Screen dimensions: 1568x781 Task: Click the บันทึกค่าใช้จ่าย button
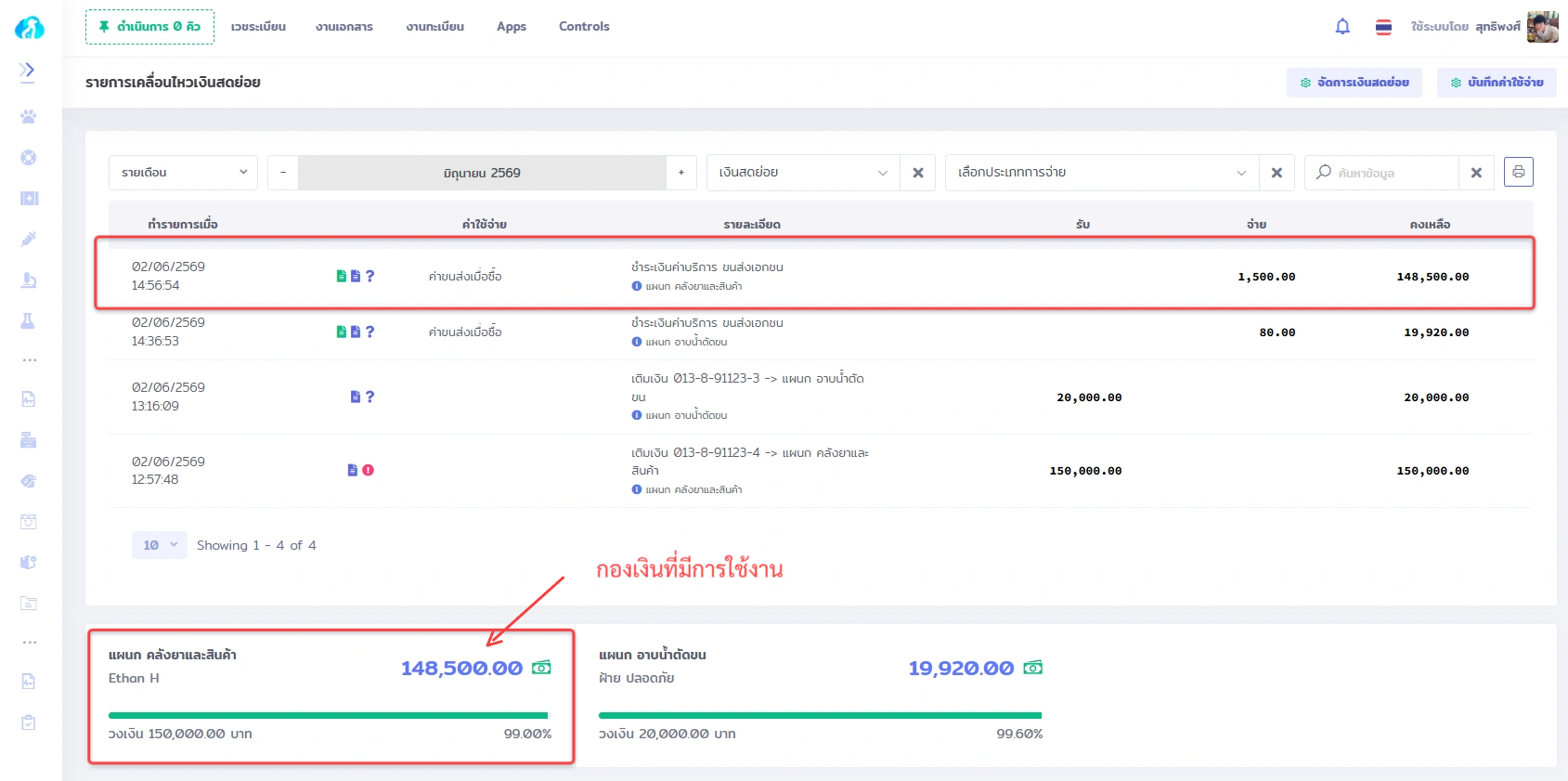coord(1497,83)
